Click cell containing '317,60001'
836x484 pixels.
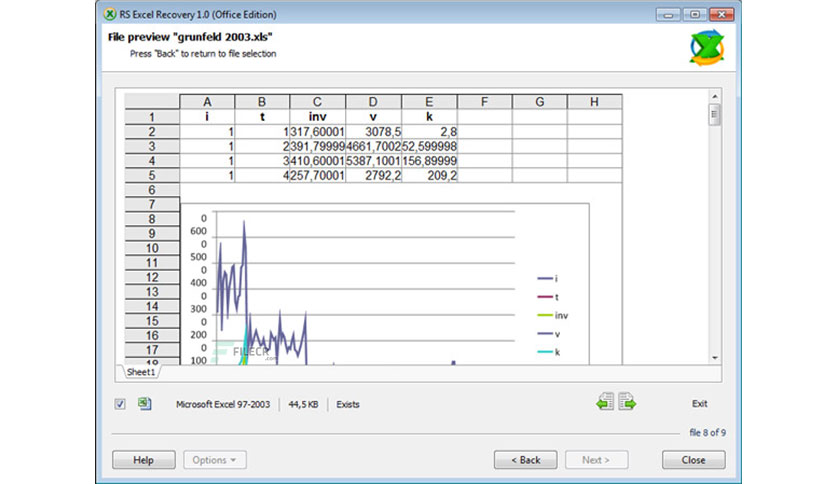[317, 132]
